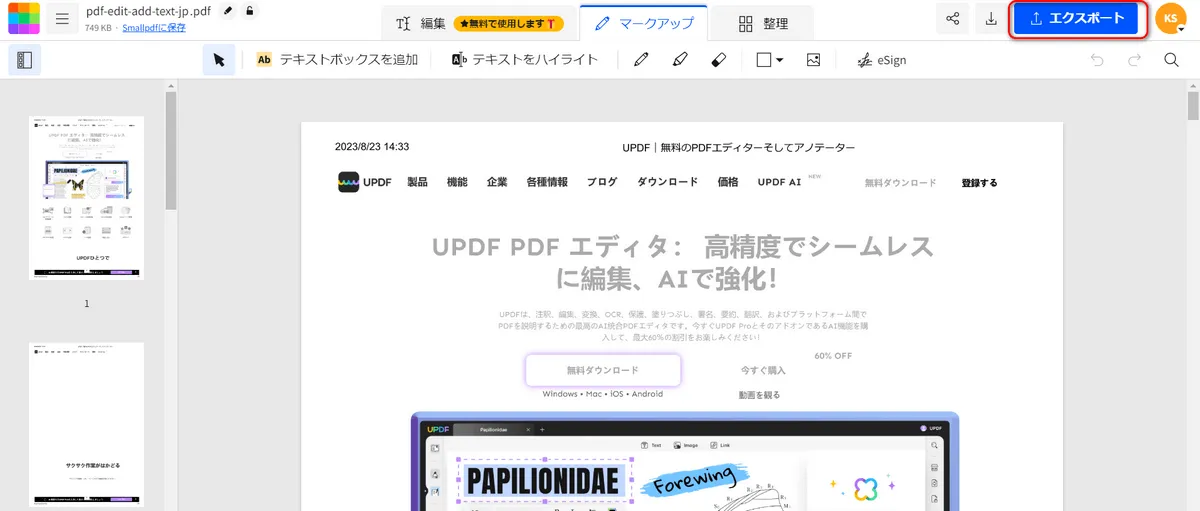This screenshot has width=1200, height=511.
Task: Click the エクスポート button
Action: (x=1078, y=19)
